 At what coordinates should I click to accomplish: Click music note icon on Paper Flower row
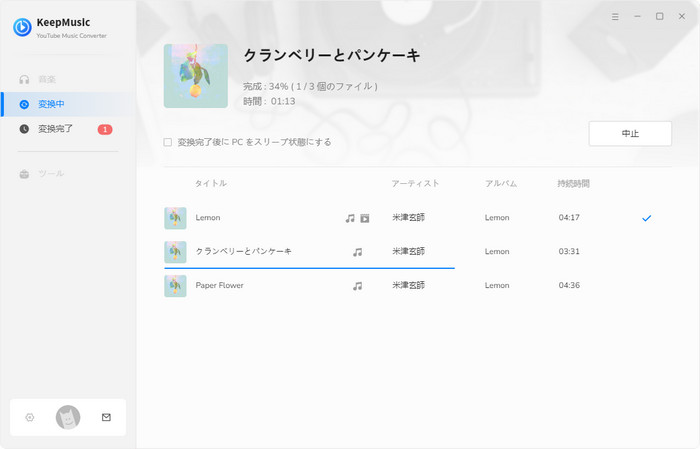[357, 286]
